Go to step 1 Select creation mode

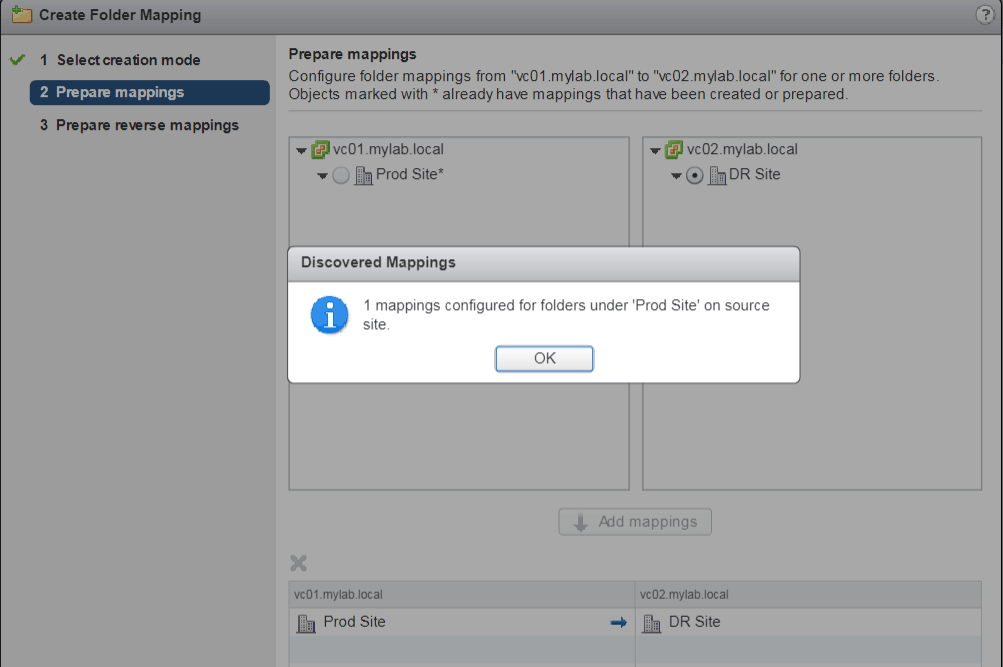click(x=128, y=60)
